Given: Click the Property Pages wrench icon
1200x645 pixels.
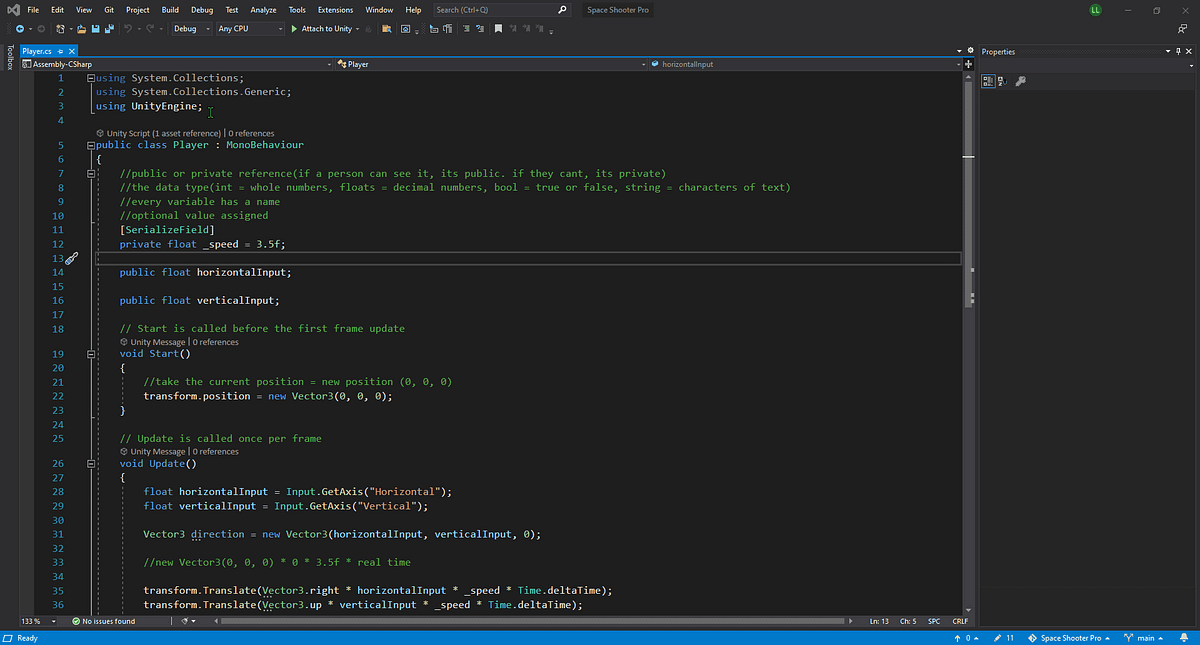Looking at the screenshot, I should (x=1020, y=82).
